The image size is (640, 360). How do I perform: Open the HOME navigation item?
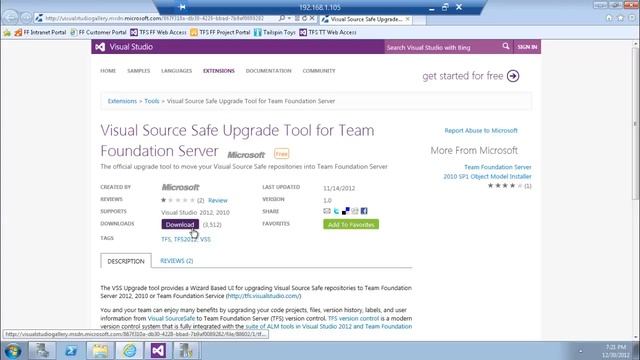coord(108,71)
